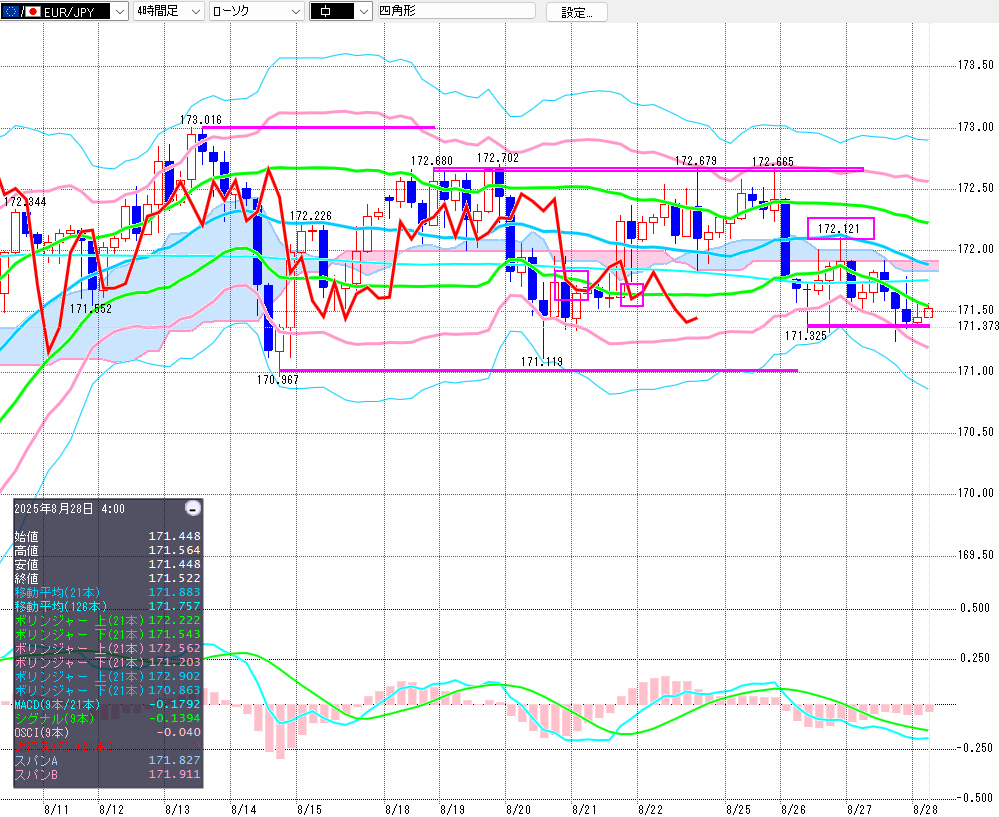Click the 169.50 price axis label
This screenshot has width=999, height=817.
click(x=975, y=555)
